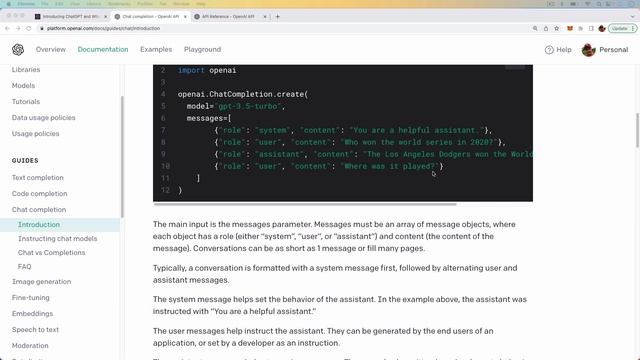Open Instructing chat models sub-item
This screenshot has width=640, height=360.
[x=58, y=239]
